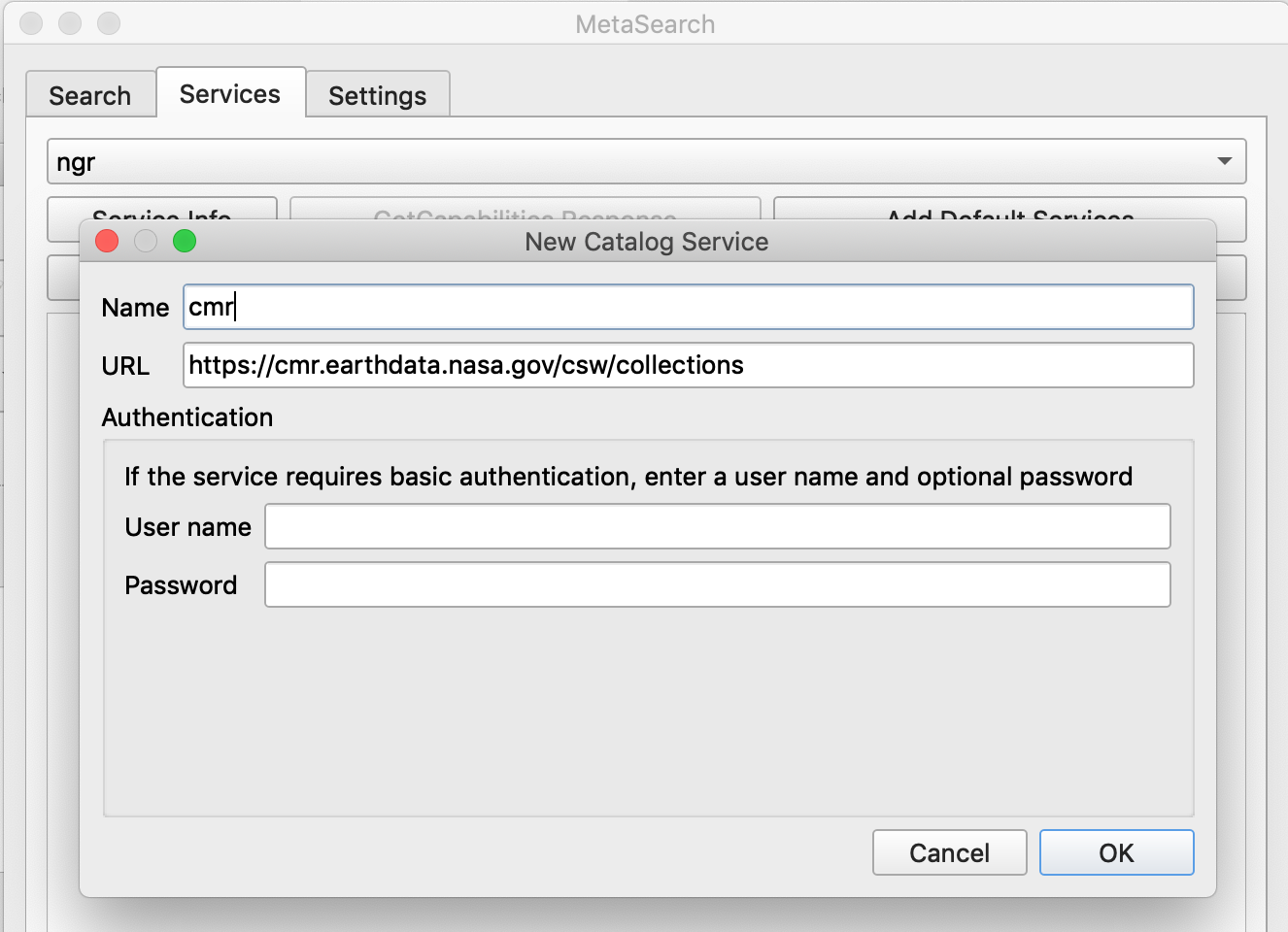Screen dimensions: 1288x932
Task: Open the Settings tab
Action: click(377, 94)
